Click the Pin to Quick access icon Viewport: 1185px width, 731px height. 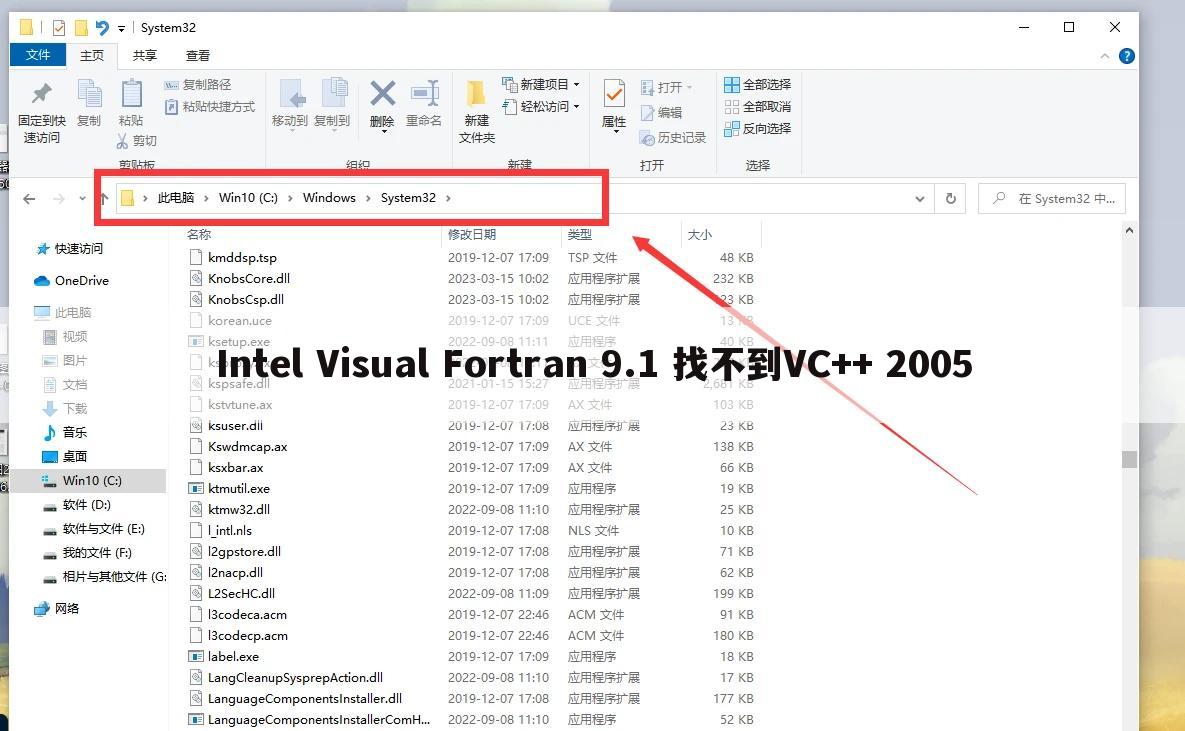click(42, 94)
